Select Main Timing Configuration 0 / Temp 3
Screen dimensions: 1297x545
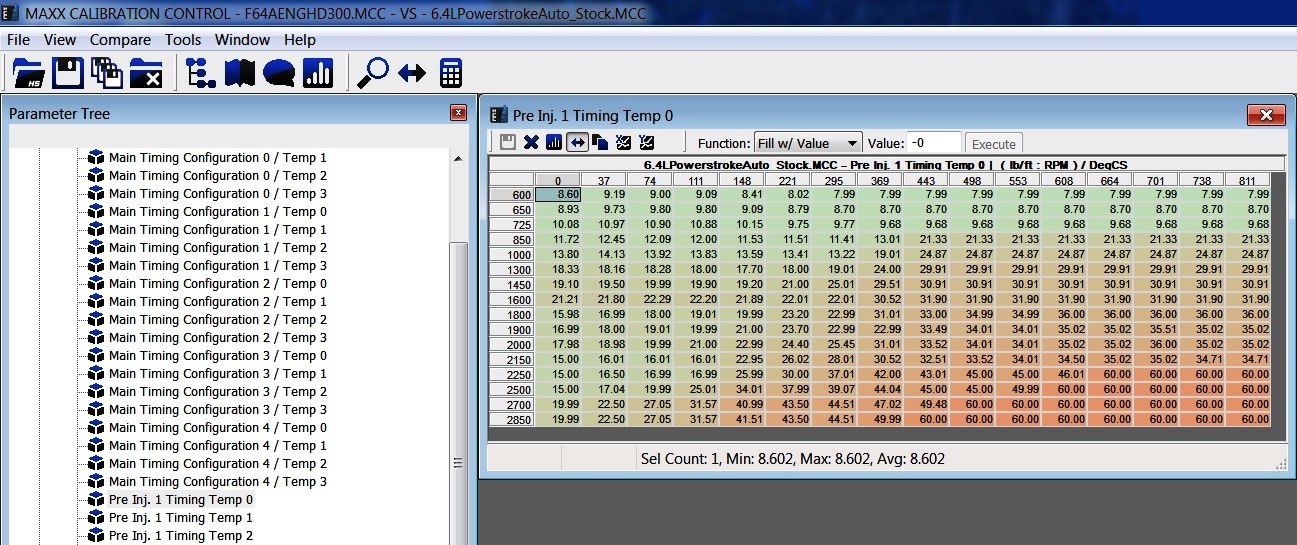click(x=217, y=194)
